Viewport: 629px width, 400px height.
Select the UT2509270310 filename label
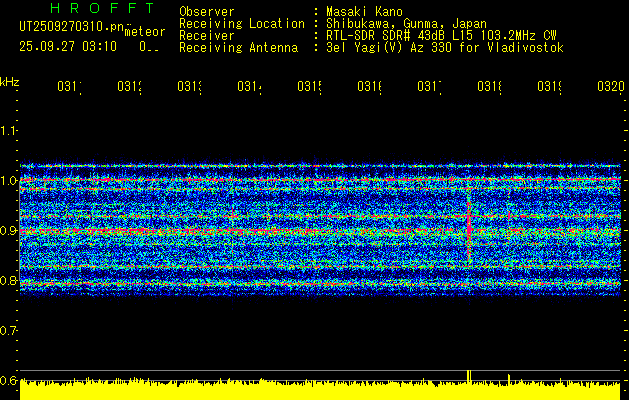click(x=68, y=28)
